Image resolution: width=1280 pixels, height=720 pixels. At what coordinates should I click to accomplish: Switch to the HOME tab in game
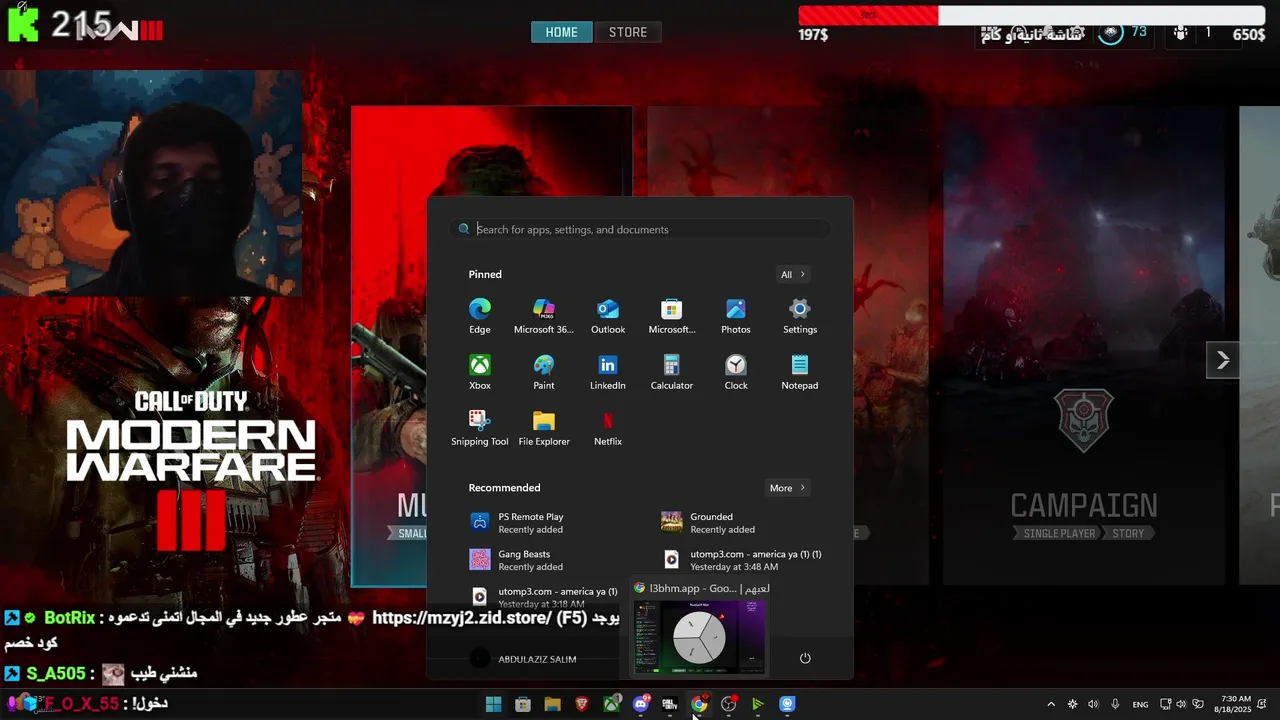point(562,32)
